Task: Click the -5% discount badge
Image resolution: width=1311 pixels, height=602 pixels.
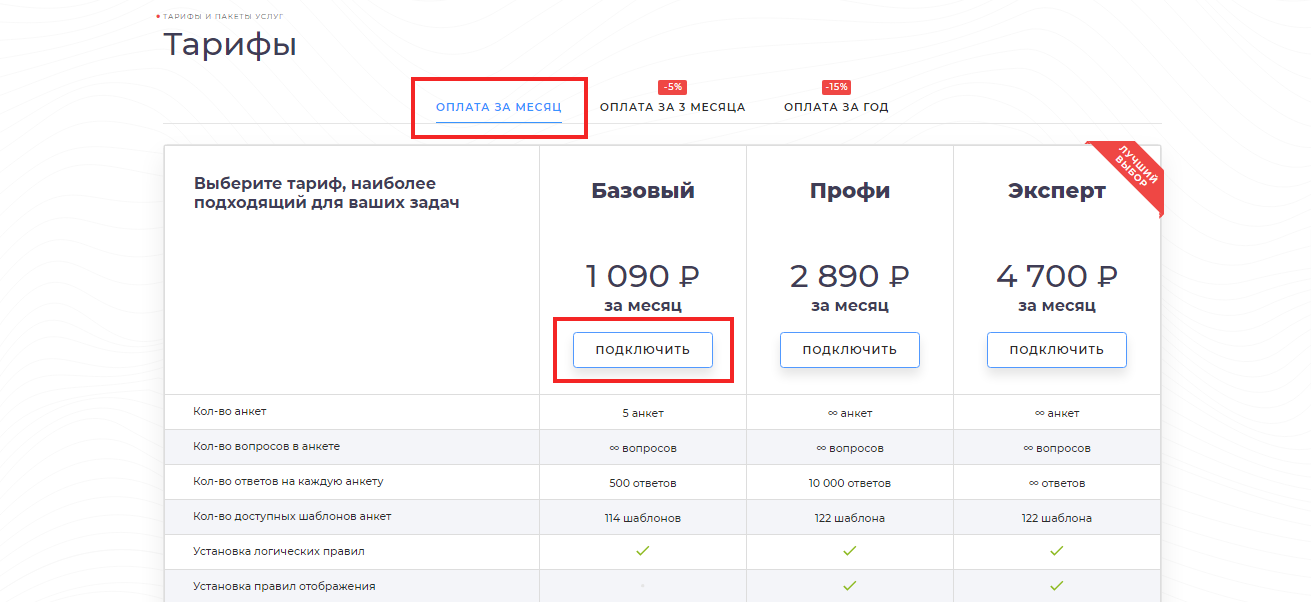Action: (x=672, y=87)
